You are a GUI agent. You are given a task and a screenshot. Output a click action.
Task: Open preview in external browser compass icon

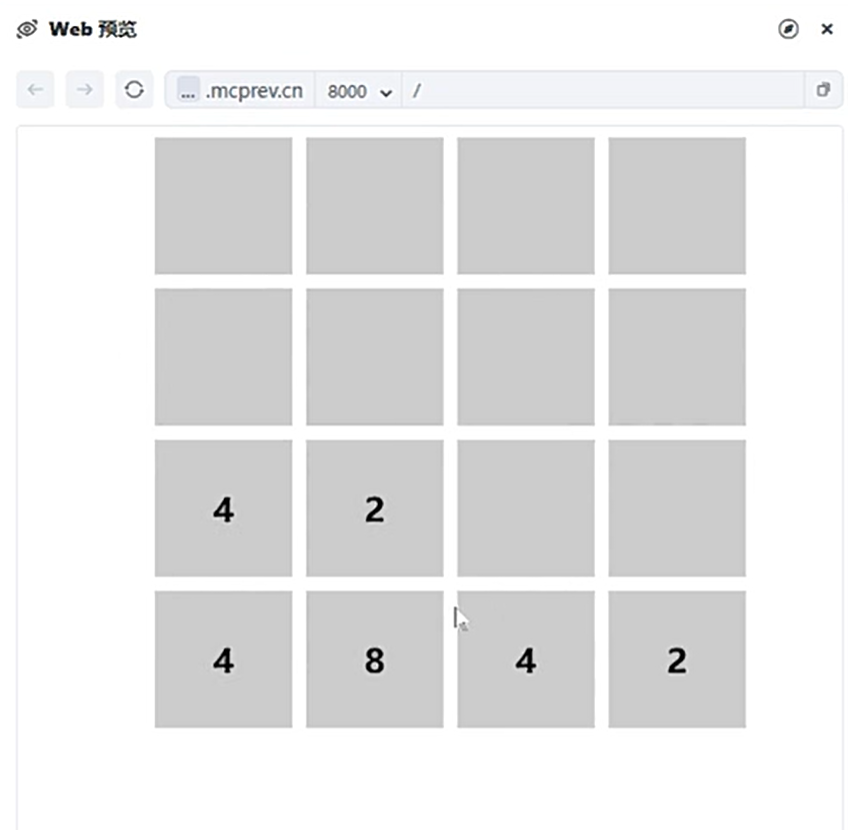pos(788,29)
